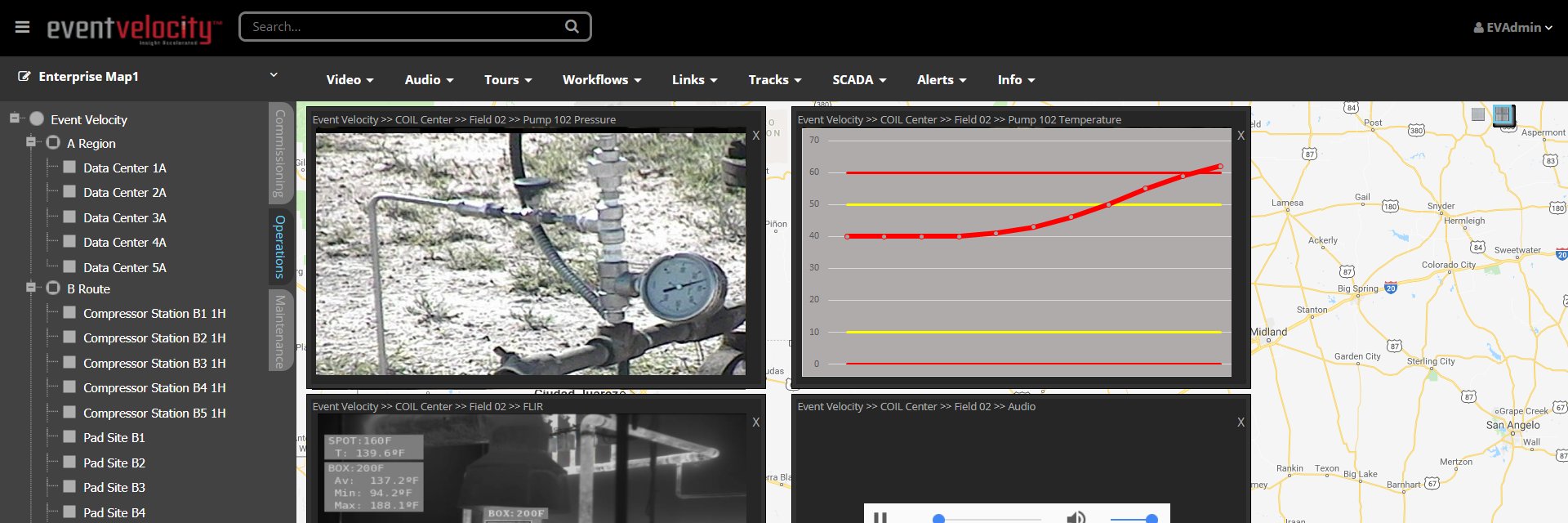This screenshot has width=1568, height=523.
Task: Toggle the Data Center 3A checkbox
Action: 69,217
